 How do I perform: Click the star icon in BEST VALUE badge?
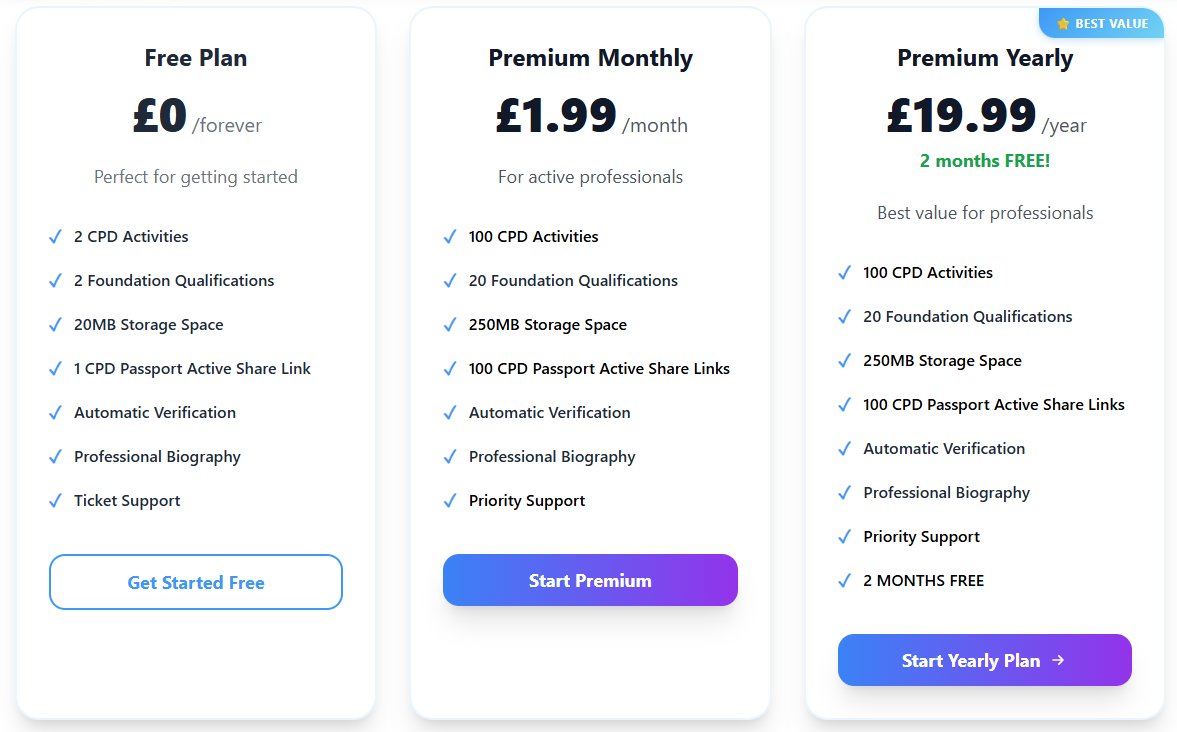1062,23
